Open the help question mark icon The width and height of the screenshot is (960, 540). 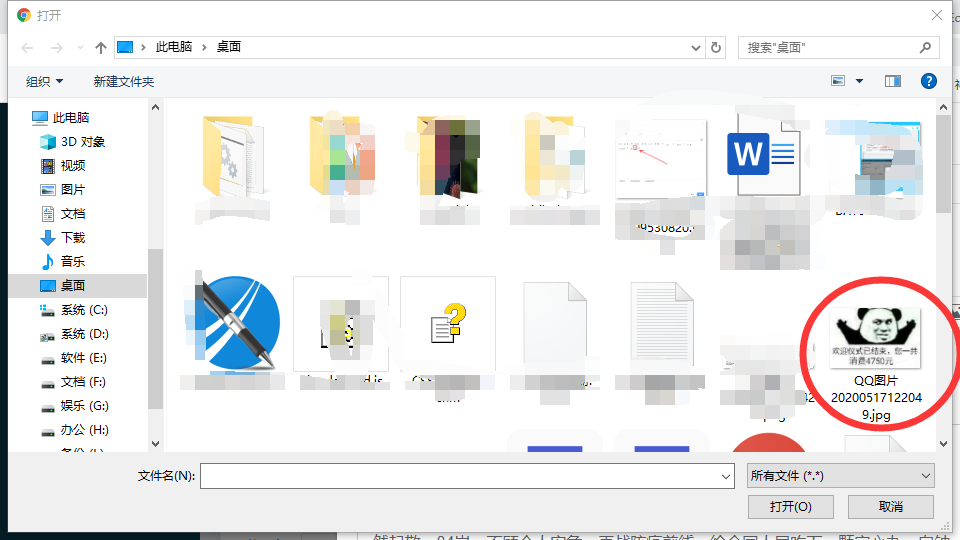tap(928, 81)
